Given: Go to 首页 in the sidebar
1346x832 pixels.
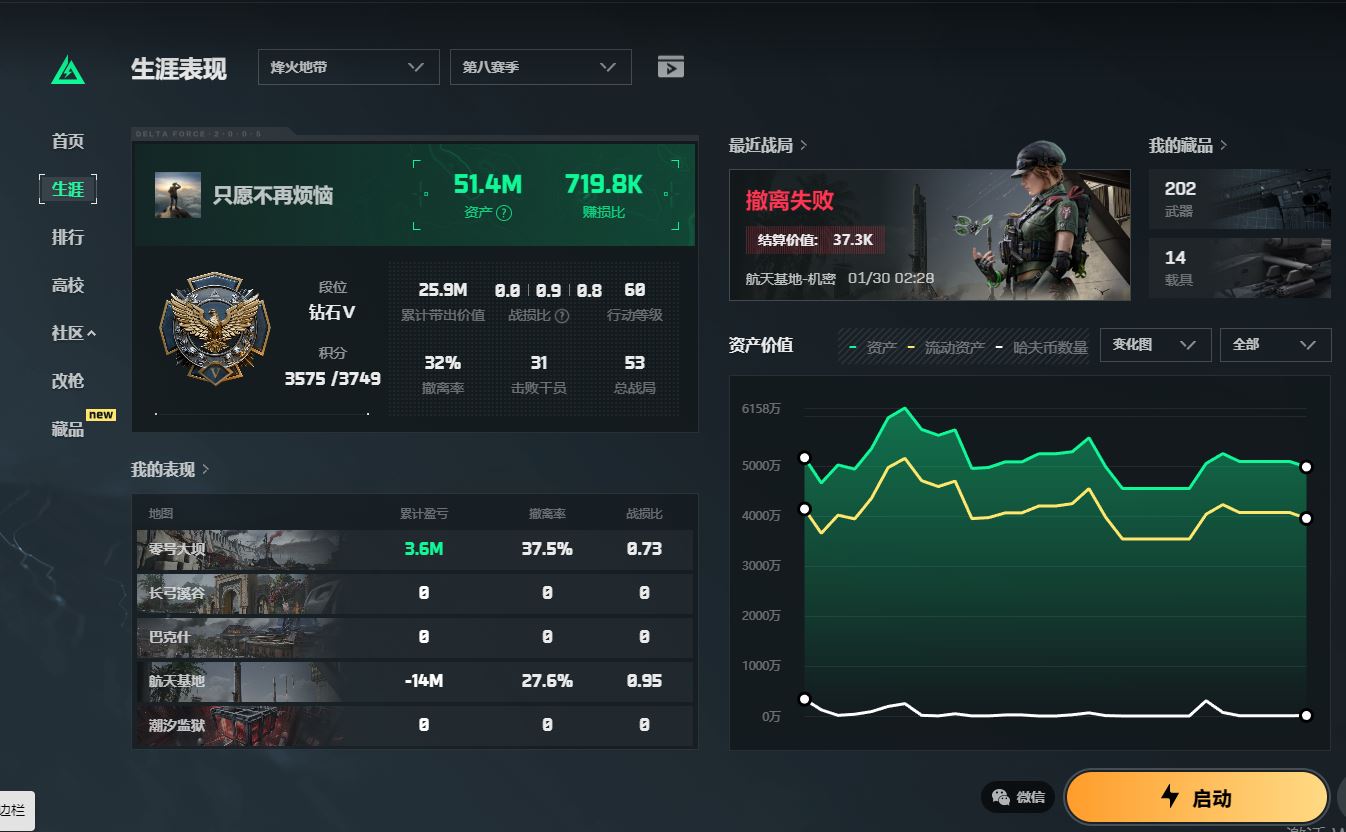Looking at the screenshot, I should pos(68,141).
